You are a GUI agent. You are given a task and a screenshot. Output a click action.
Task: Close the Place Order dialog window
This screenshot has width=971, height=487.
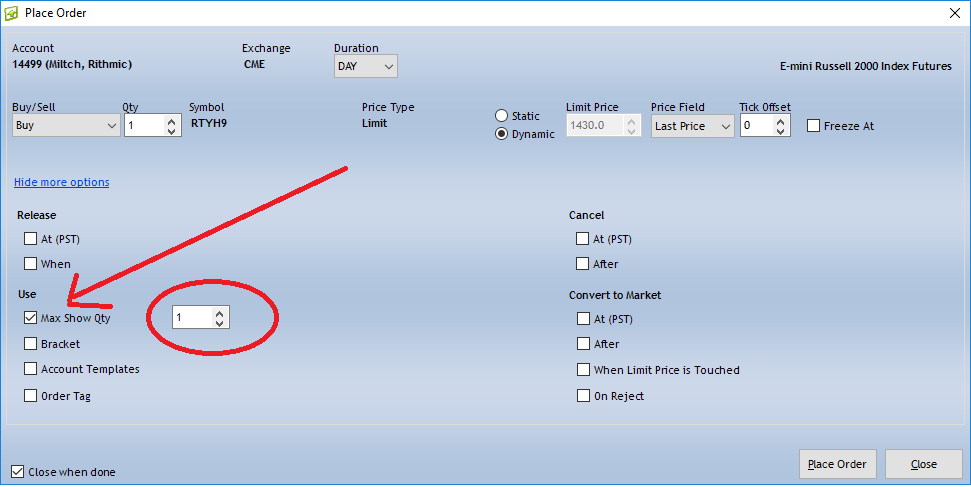click(x=955, y=13)
